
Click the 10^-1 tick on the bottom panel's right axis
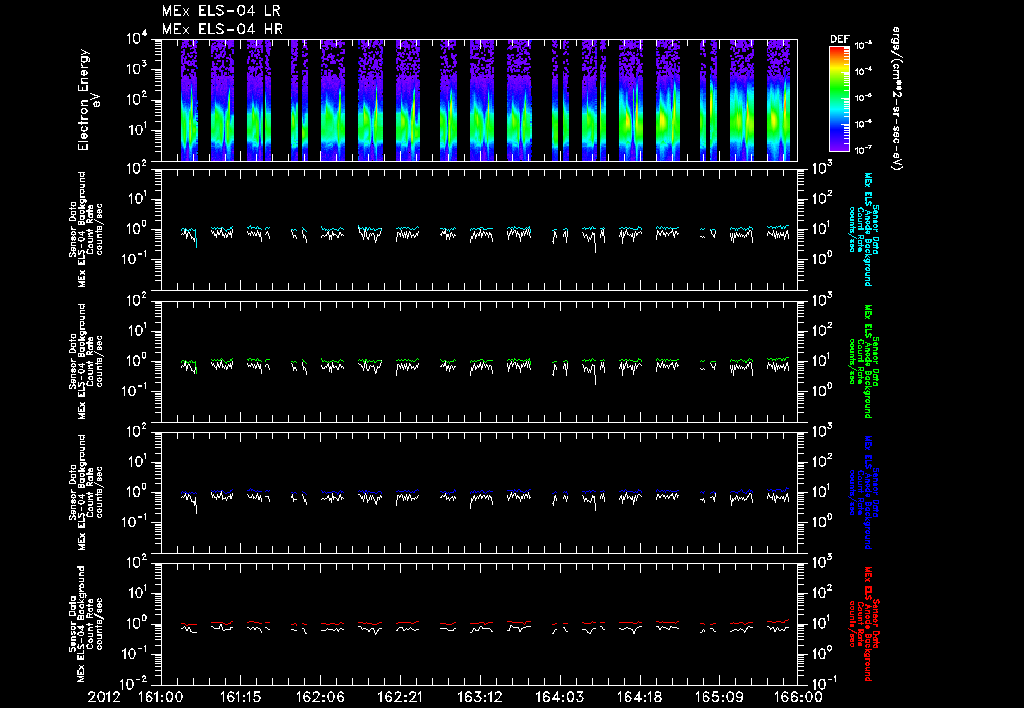pyautogui.click(x=825, y=684)
